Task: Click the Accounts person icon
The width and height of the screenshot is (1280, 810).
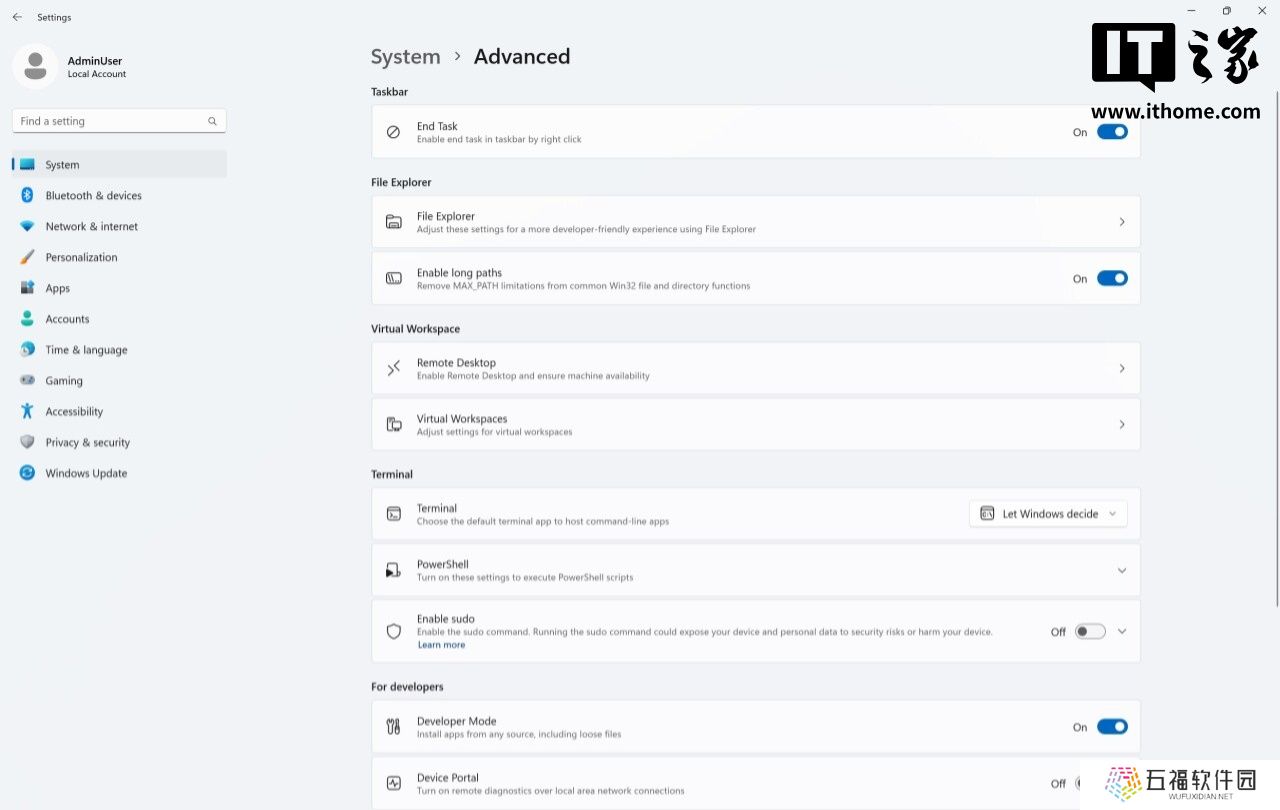Action: 27,319
